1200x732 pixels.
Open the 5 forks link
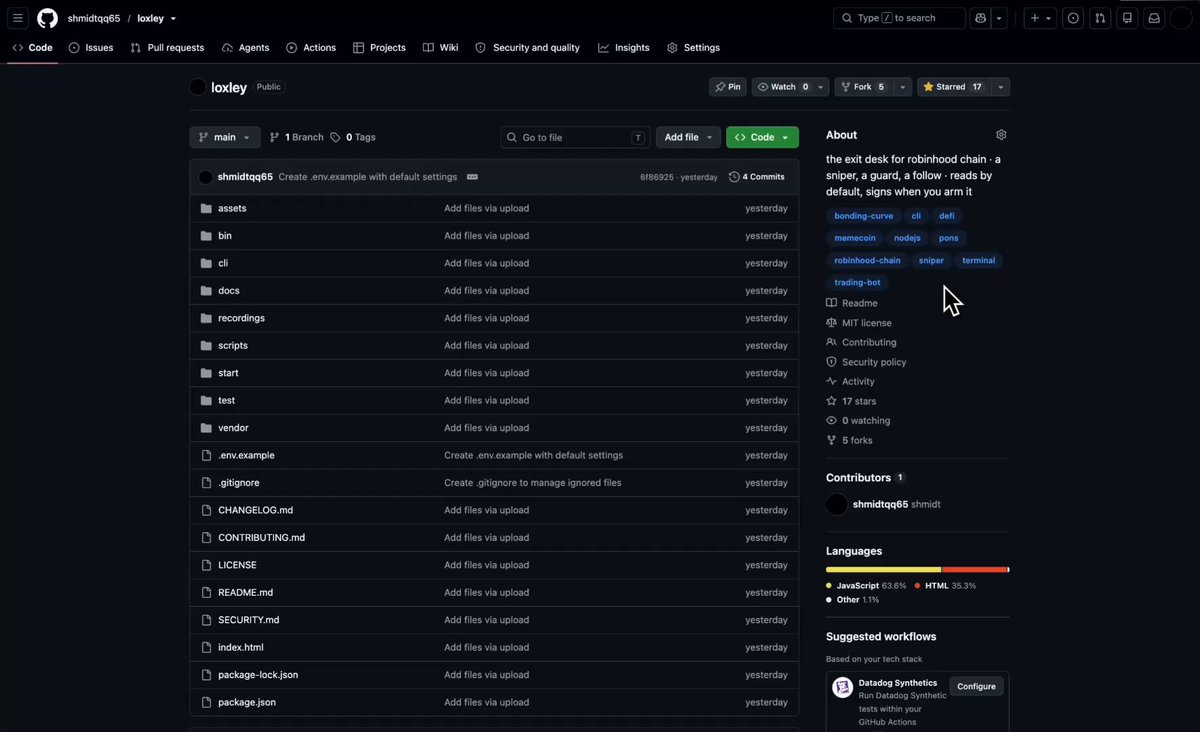point(851,440)
